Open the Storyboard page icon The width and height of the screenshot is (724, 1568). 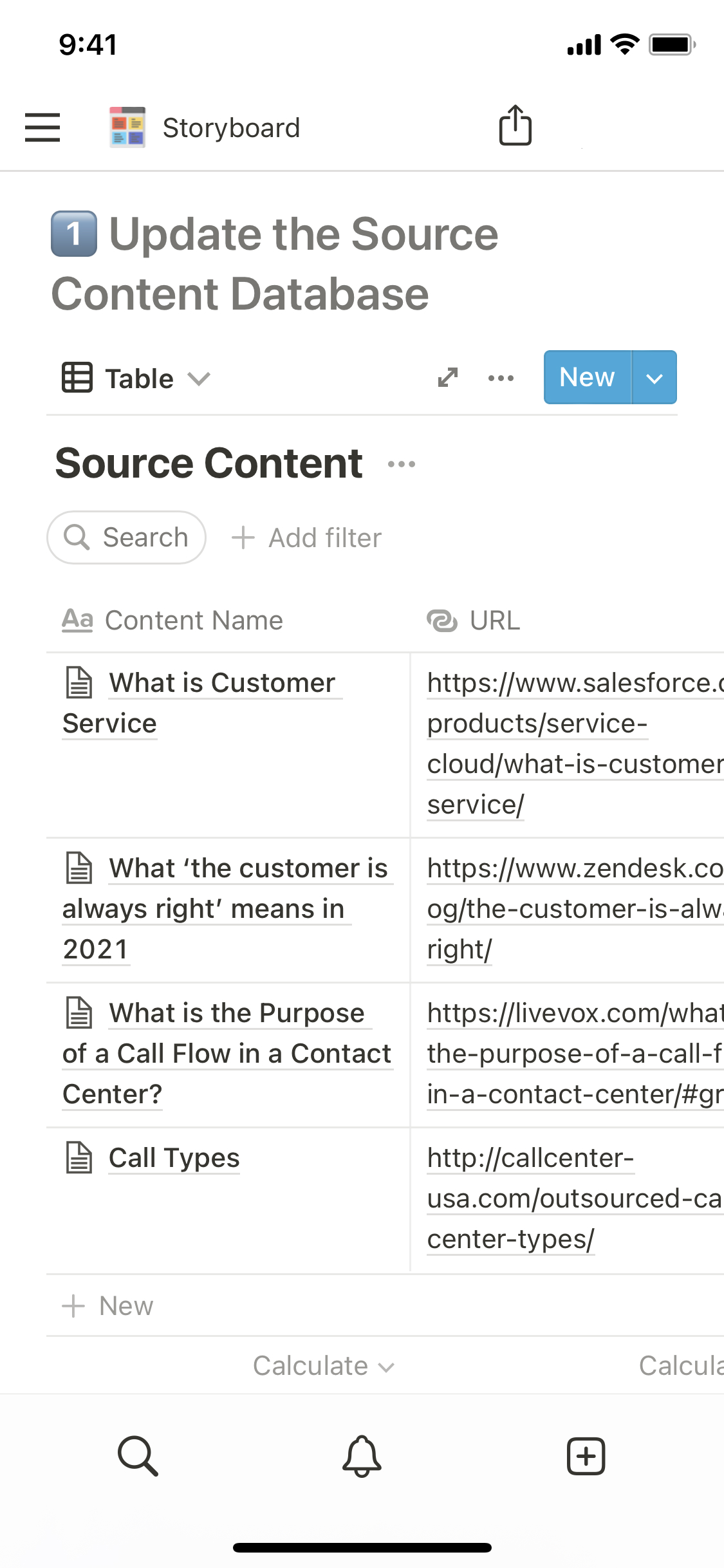(x=127, y=127)
